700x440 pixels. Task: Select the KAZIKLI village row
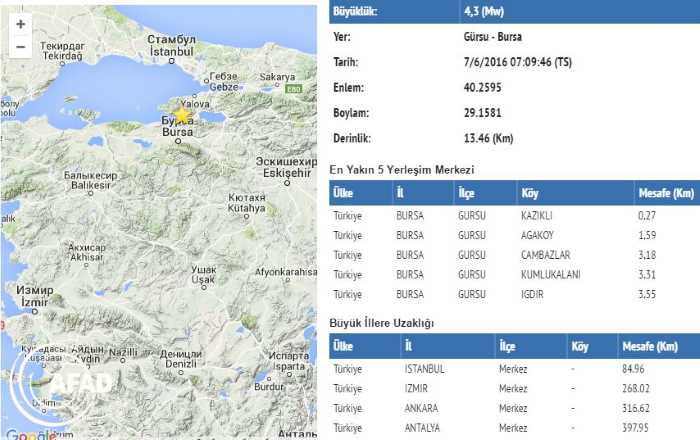point(512,214)
